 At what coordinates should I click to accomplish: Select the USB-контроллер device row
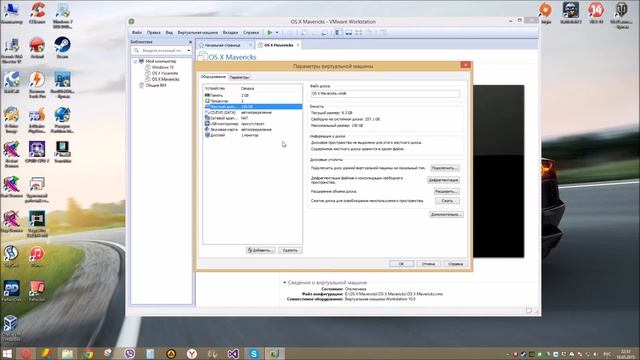(253, 124)
